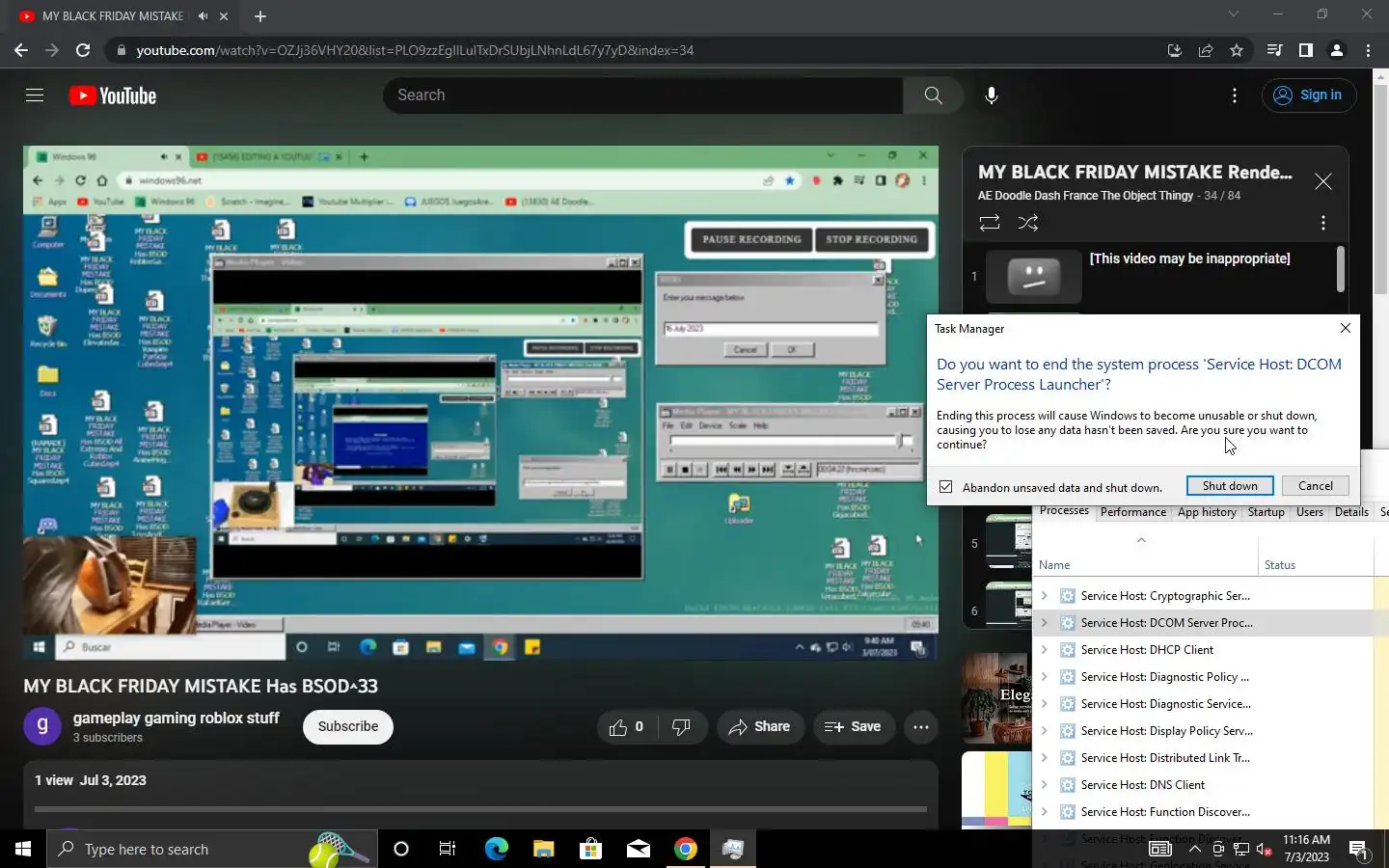Click the Chrome address bar URL

point(415,50)
